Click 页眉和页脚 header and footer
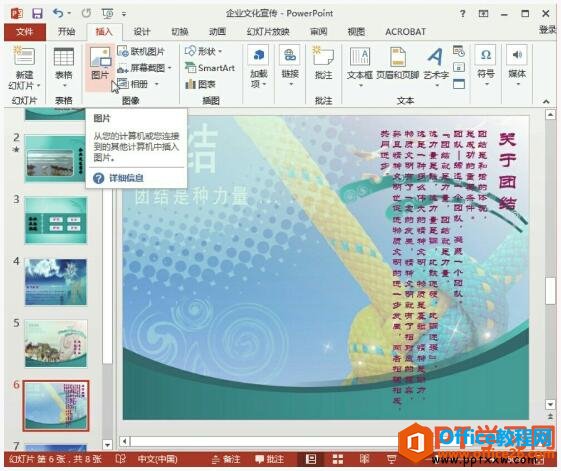The height and width of the screenshot is (471, 561). 397,63
